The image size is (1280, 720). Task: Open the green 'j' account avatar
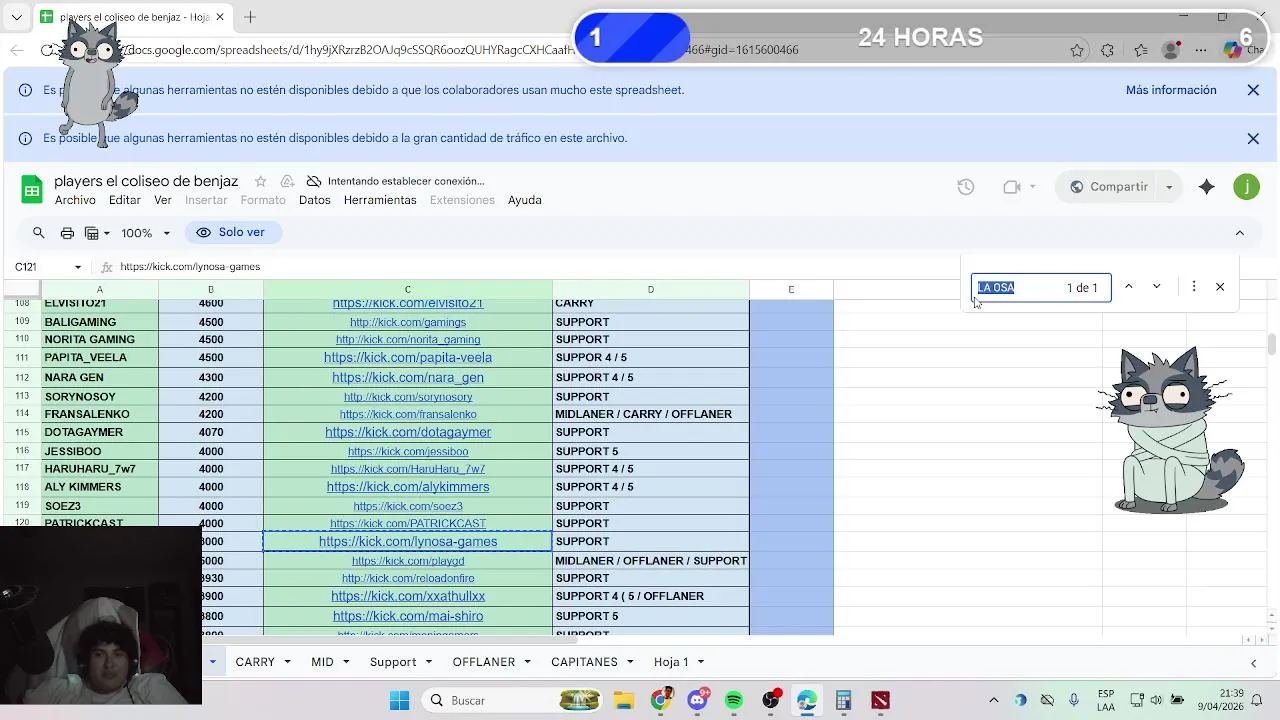1246,187
